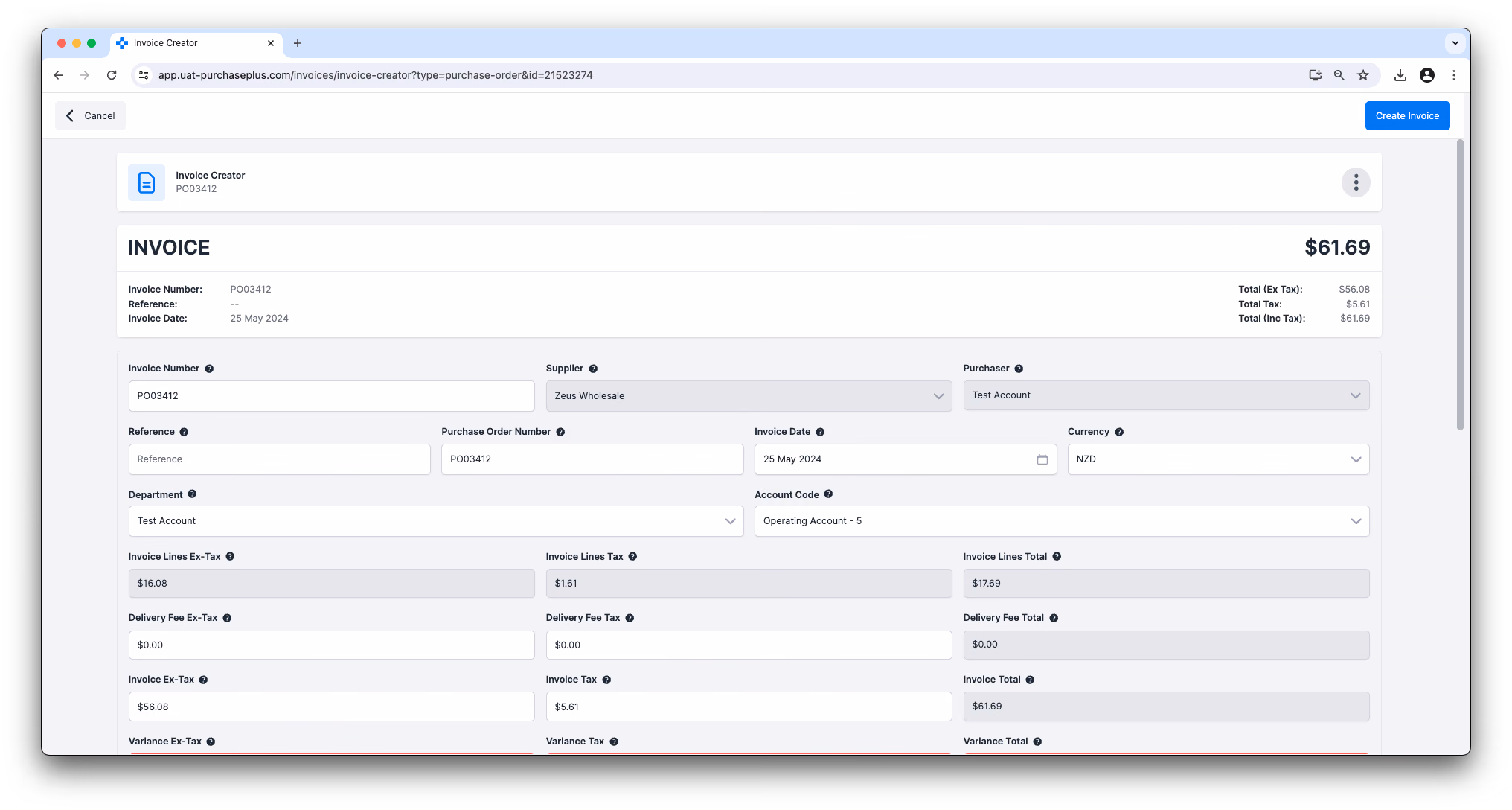Click the Variance Tax help icon

point(614,742)
